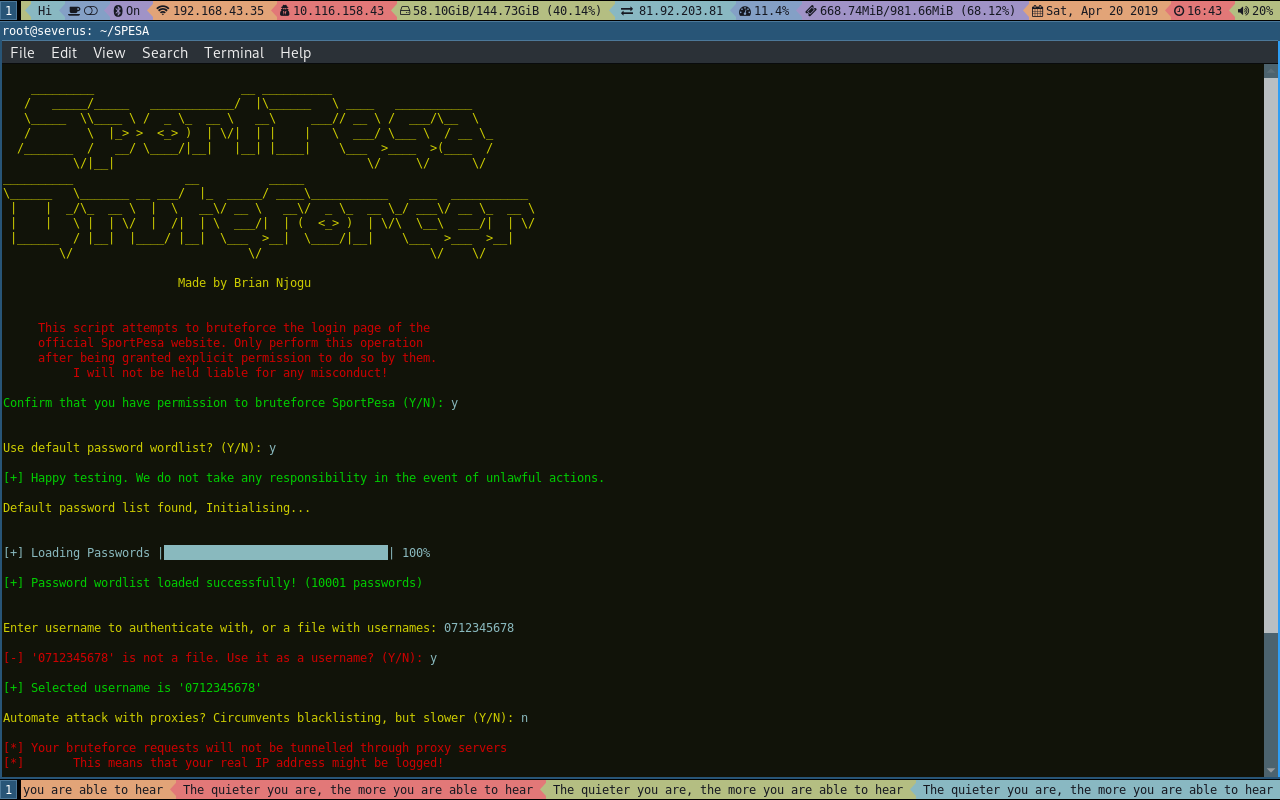Click the network traffic arrows beside 81.92.203.81
The width and height of the screenshot is (1280, 800).
pyautogui.click(x=627, y=10)
